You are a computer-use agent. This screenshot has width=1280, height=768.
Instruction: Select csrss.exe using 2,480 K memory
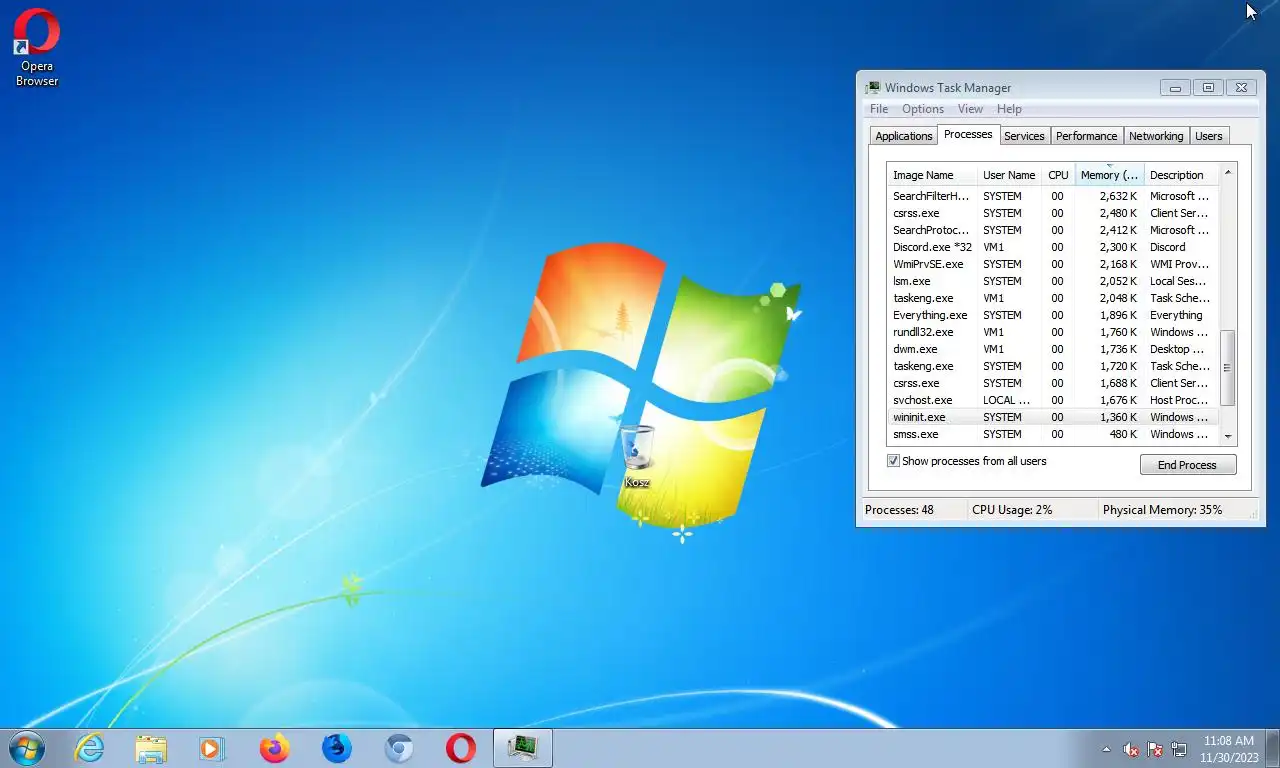(x=1053, y=213)
